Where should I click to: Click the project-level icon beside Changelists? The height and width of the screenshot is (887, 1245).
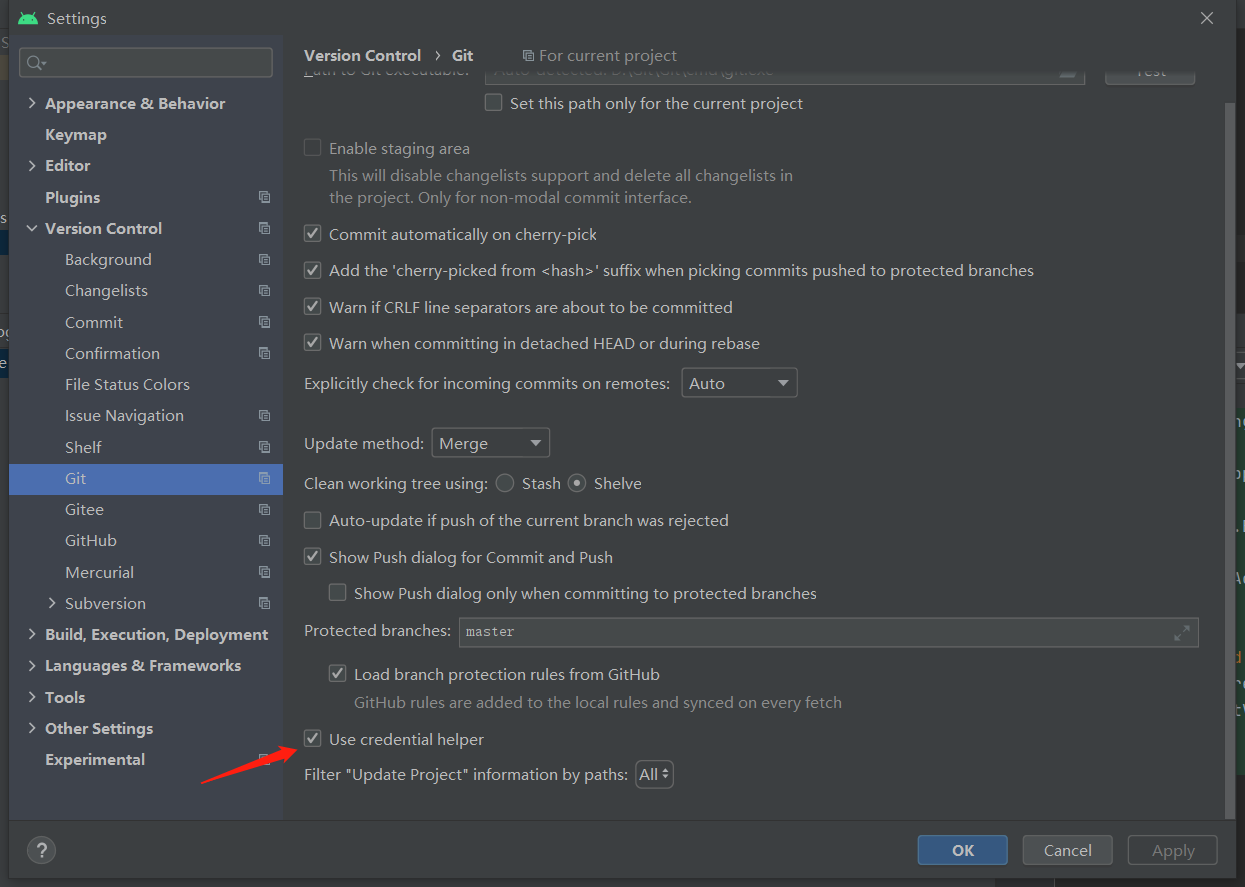[x=264, y=290]
